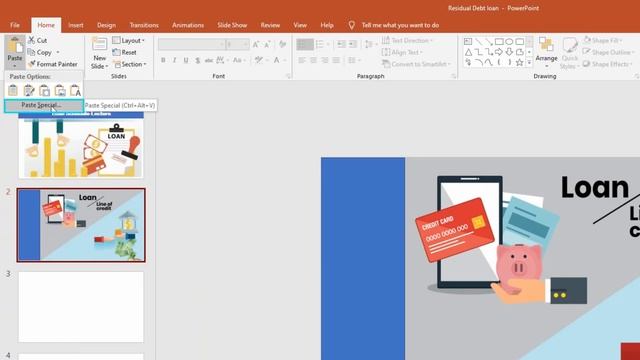Select the 5-Point Star shape
640x360 pixels.
click(519, 62)
